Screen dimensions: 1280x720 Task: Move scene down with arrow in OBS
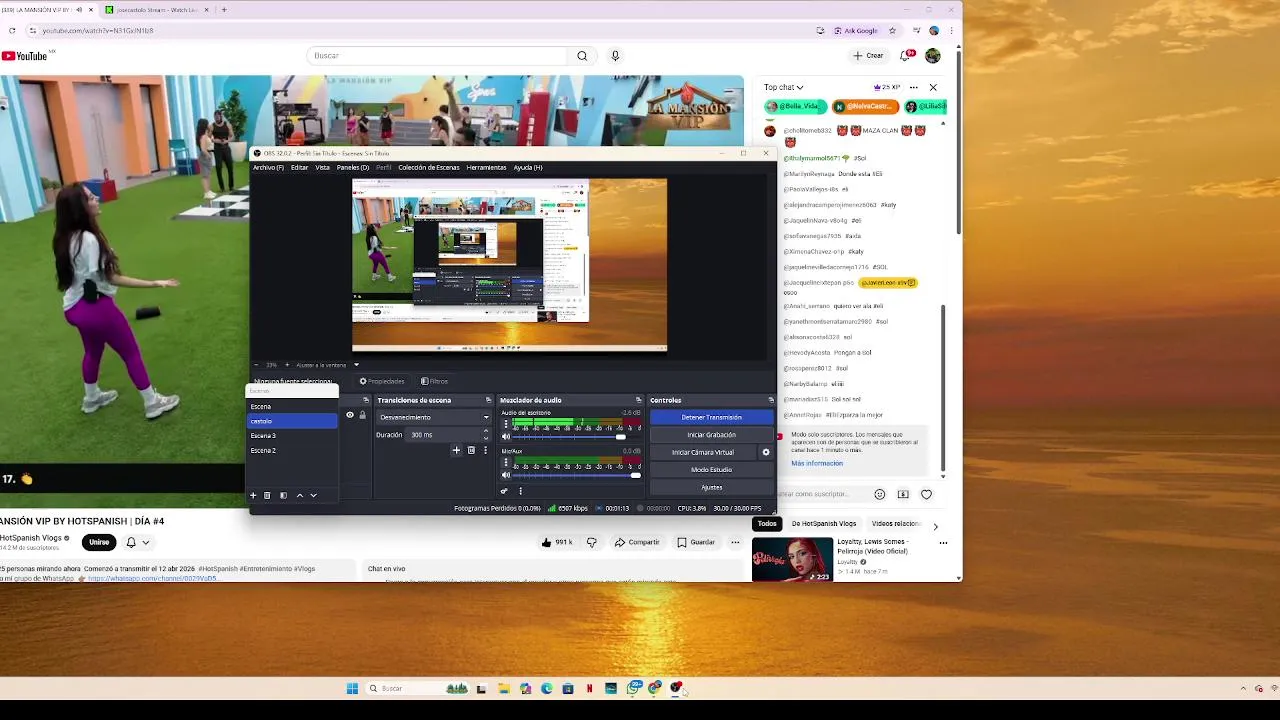coord(313,495)
